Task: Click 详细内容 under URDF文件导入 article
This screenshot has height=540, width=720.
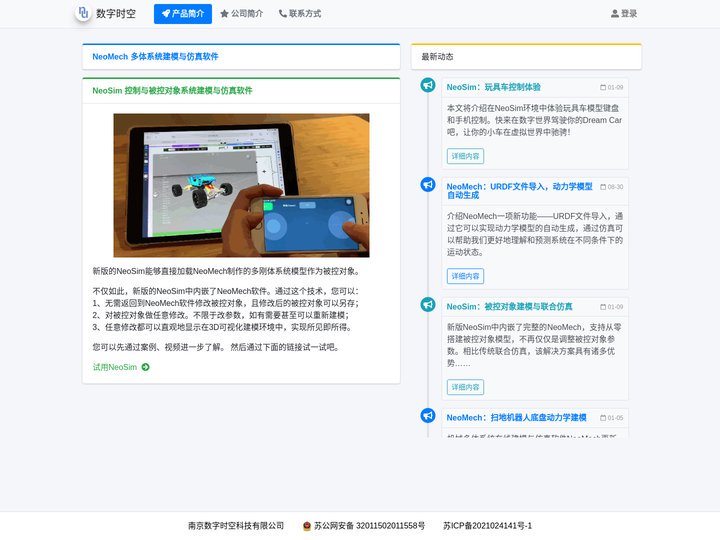Action: point(465,276)
